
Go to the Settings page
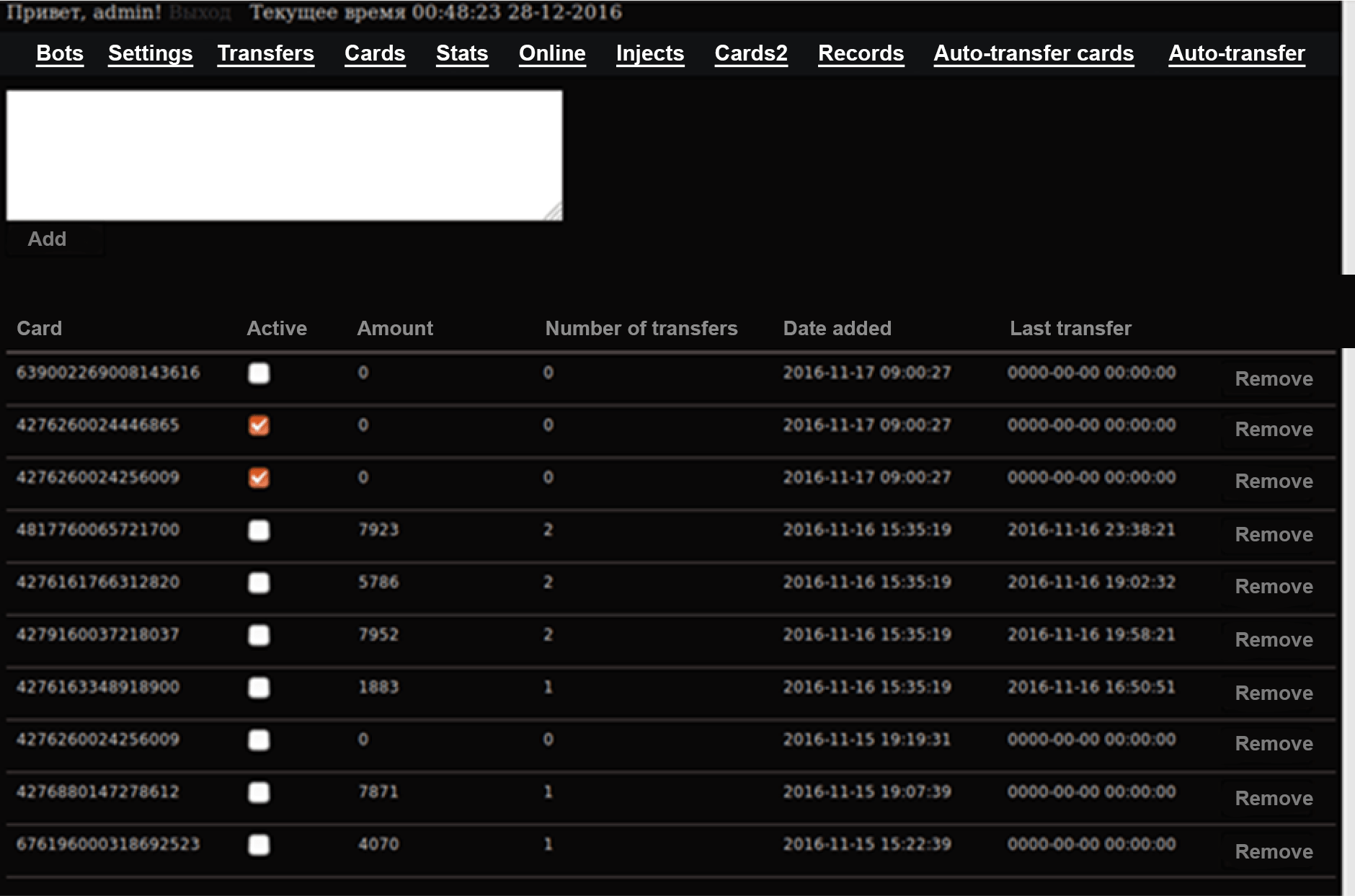[x=150, y=53]
